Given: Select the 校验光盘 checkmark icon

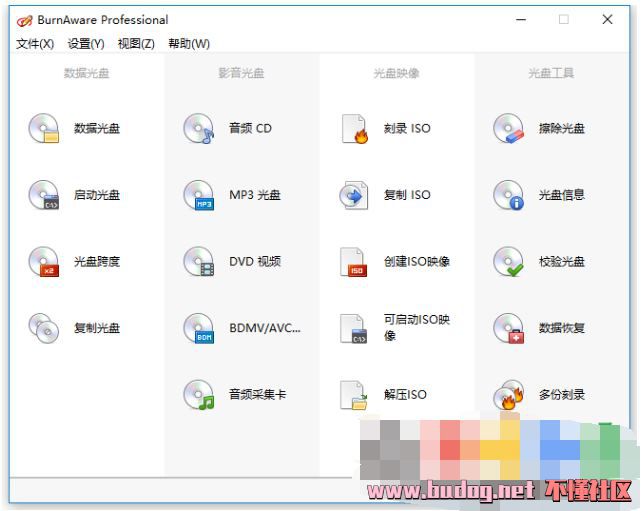Looking at the screenshot, I should 509,262.
